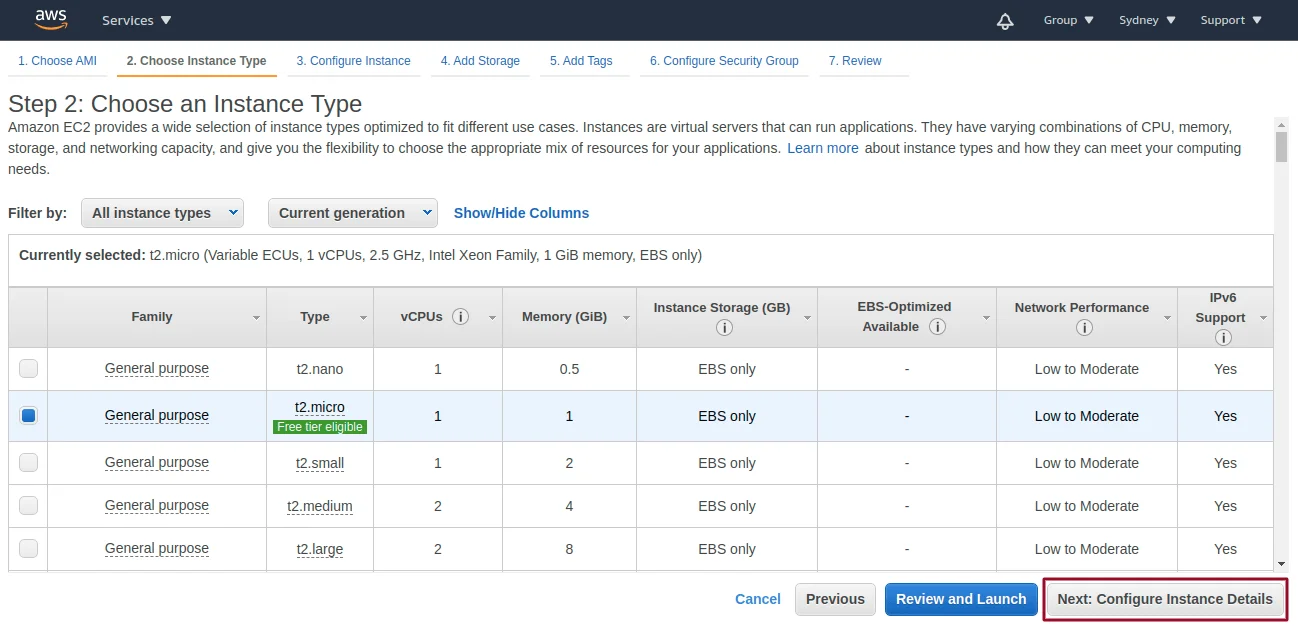
Task: Click the IPv6 Support info icon
Action: tap(1222, 338)
